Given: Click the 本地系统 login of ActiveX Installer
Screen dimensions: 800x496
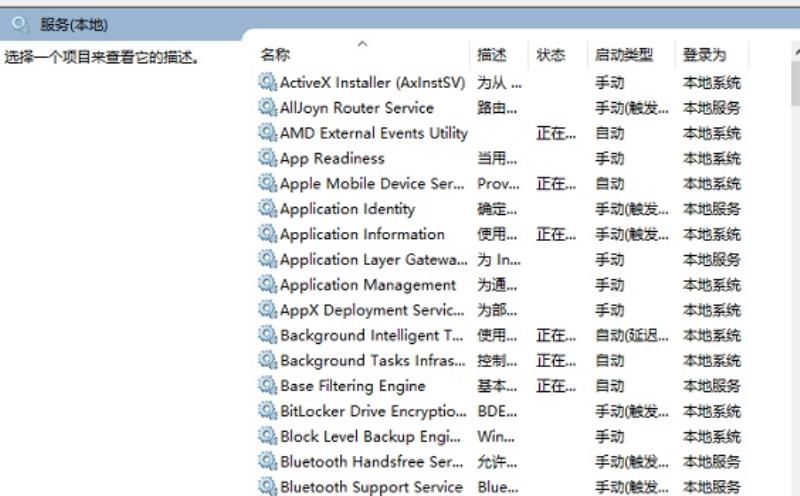Looking at the screenshot, I should pos(712,82).
